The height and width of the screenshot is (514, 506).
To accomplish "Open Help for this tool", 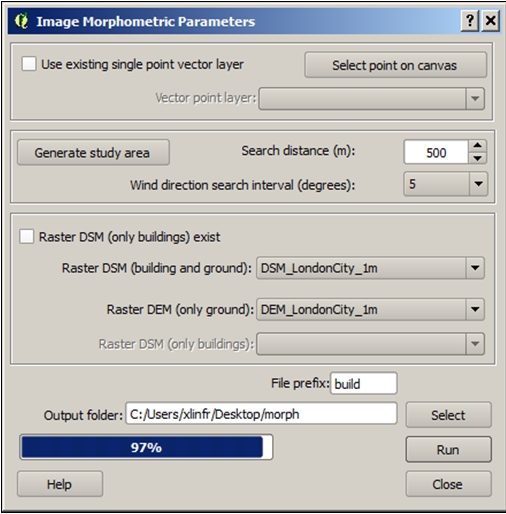I will pyautogui.click(x=60, y=484).
